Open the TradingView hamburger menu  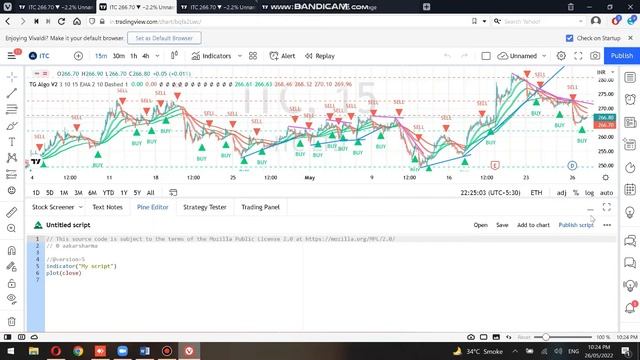12,56
